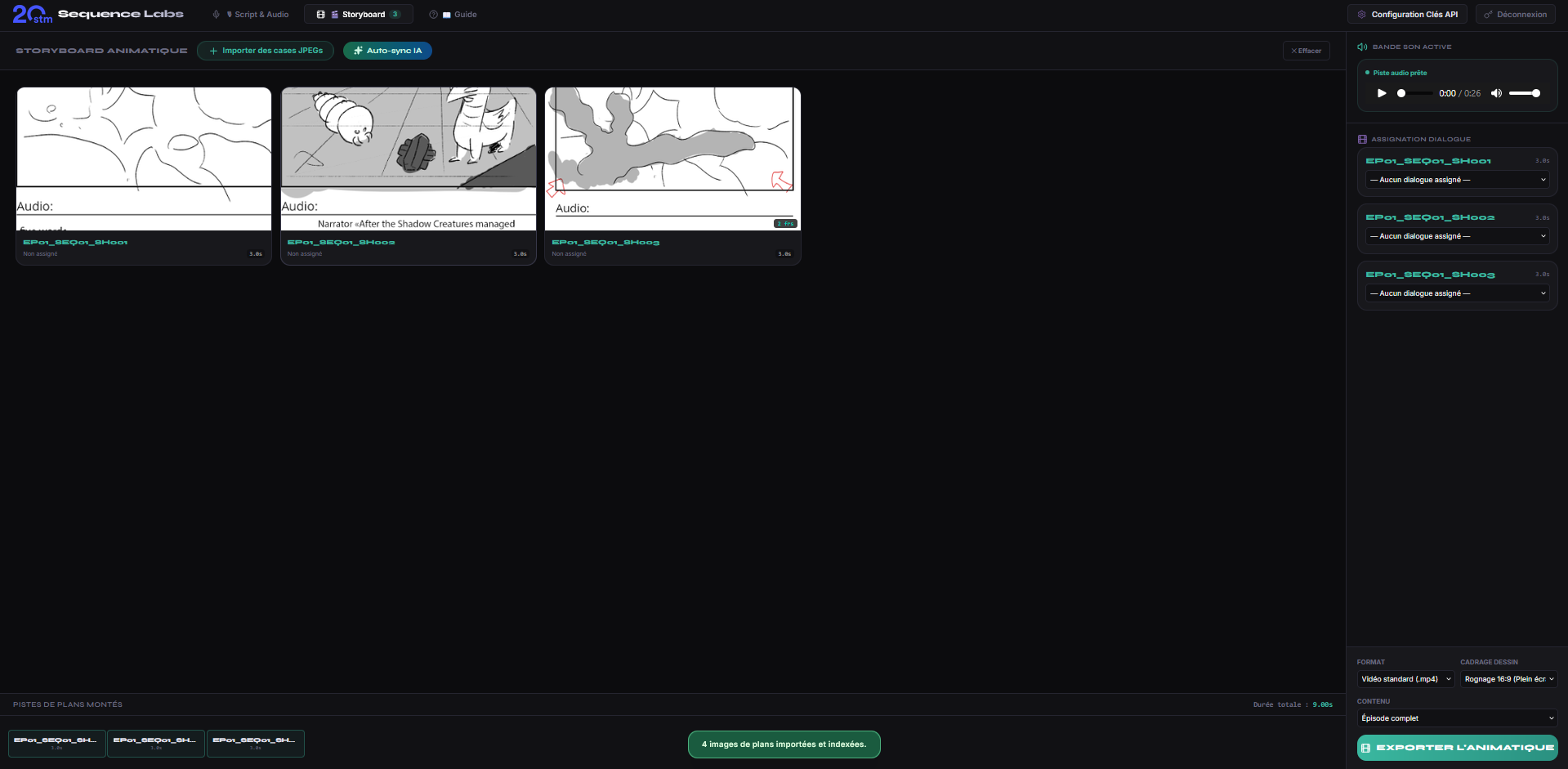1568x769 pixels.
Task: Select the EP01_SEQ01_SH003 storyboard thumbnail
Action: (x=672, y=159)
